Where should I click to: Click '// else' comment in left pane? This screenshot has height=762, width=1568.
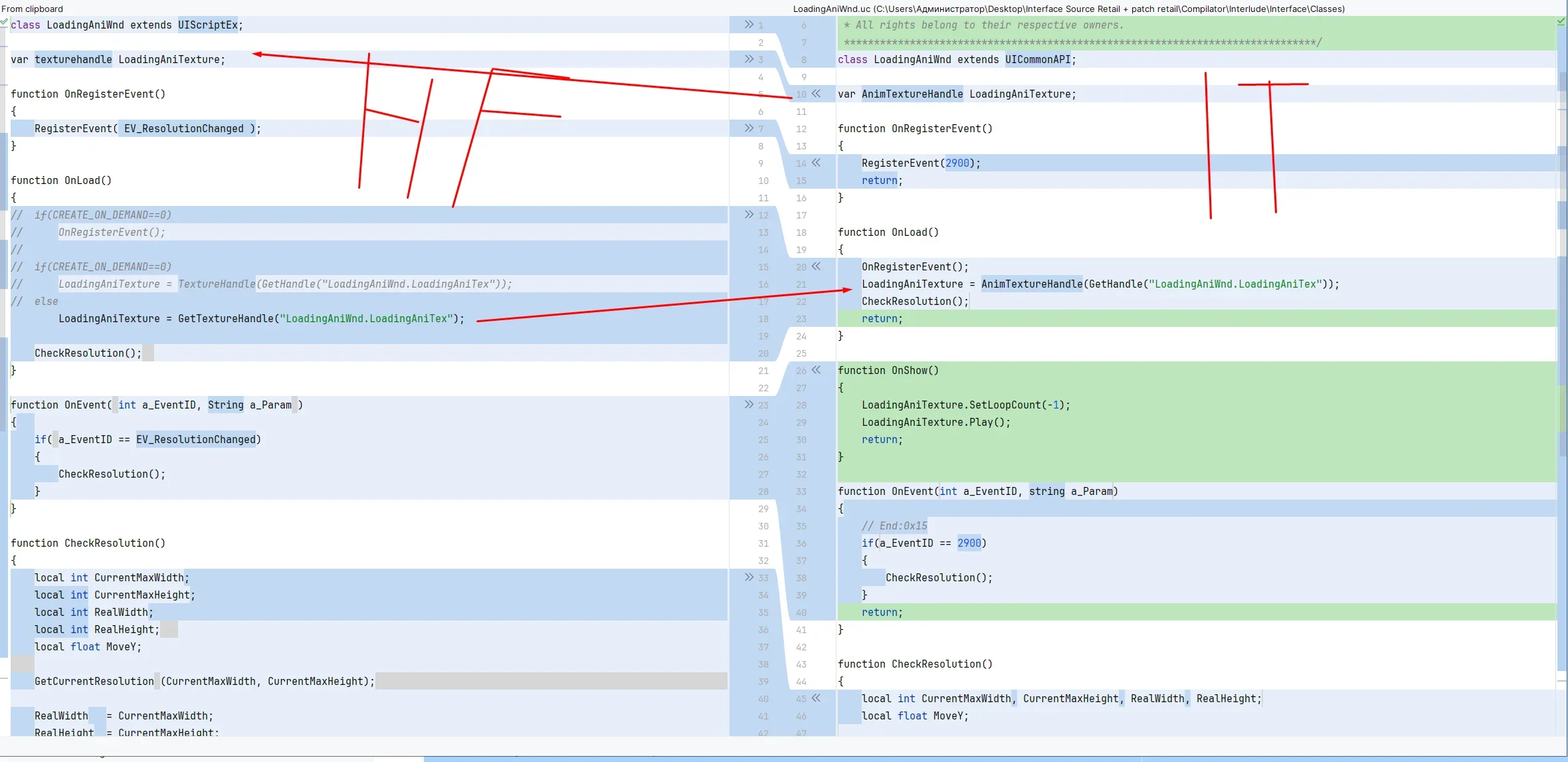[x=35, y=301]
